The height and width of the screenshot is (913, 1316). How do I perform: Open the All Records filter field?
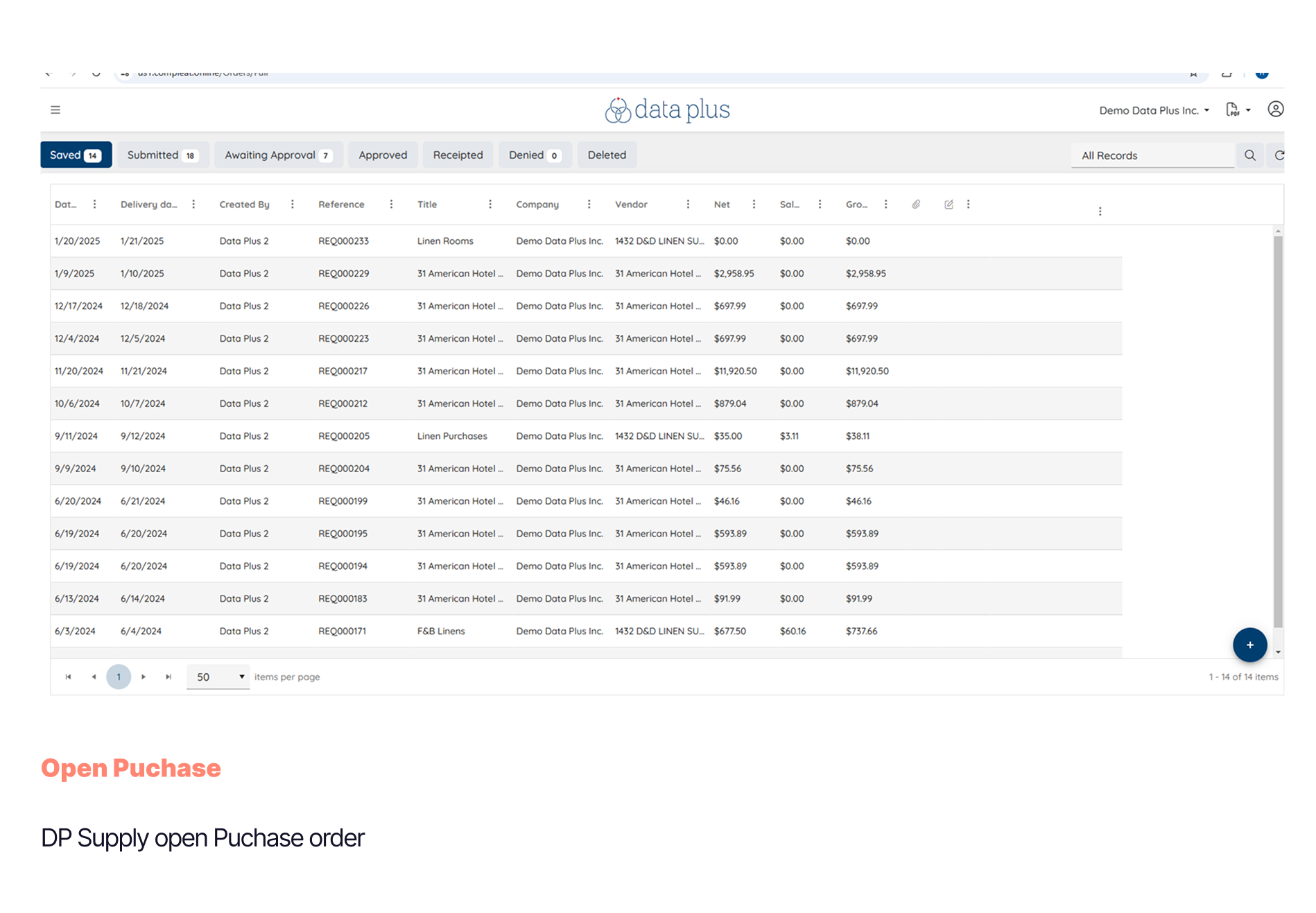[1152, 155]
